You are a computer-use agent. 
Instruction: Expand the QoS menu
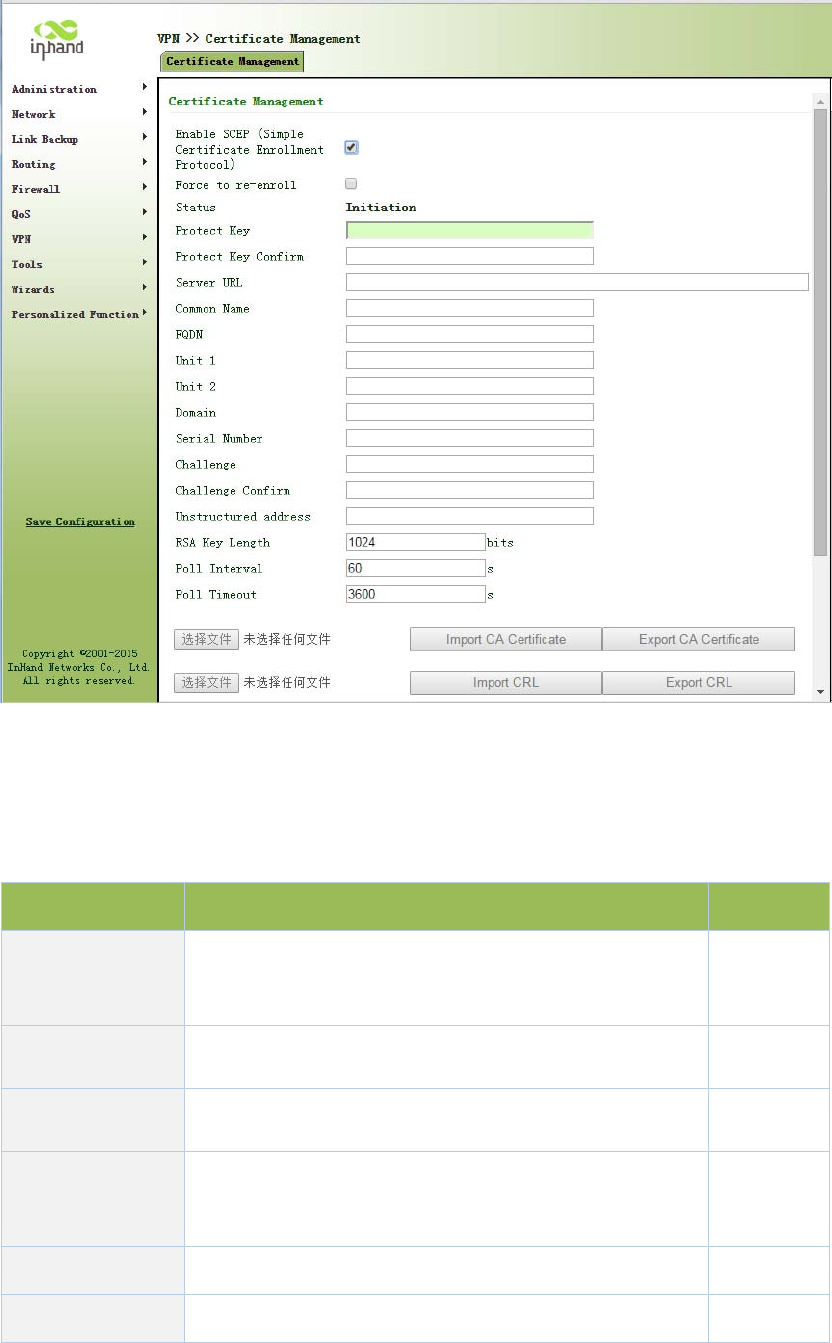point(79,214)
